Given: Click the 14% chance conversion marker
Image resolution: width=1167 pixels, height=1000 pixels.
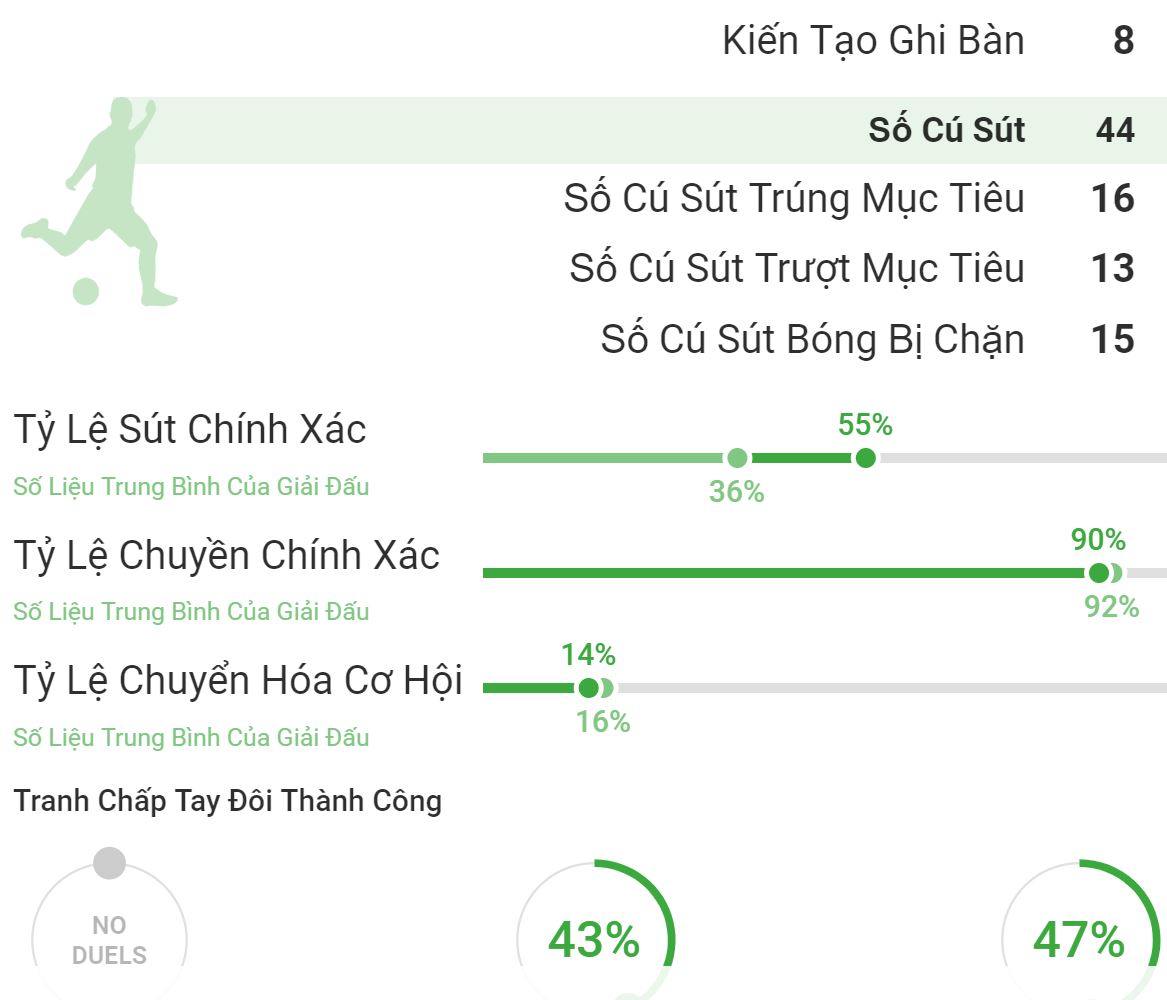Looking at the screenshot, I should (588, 688).
